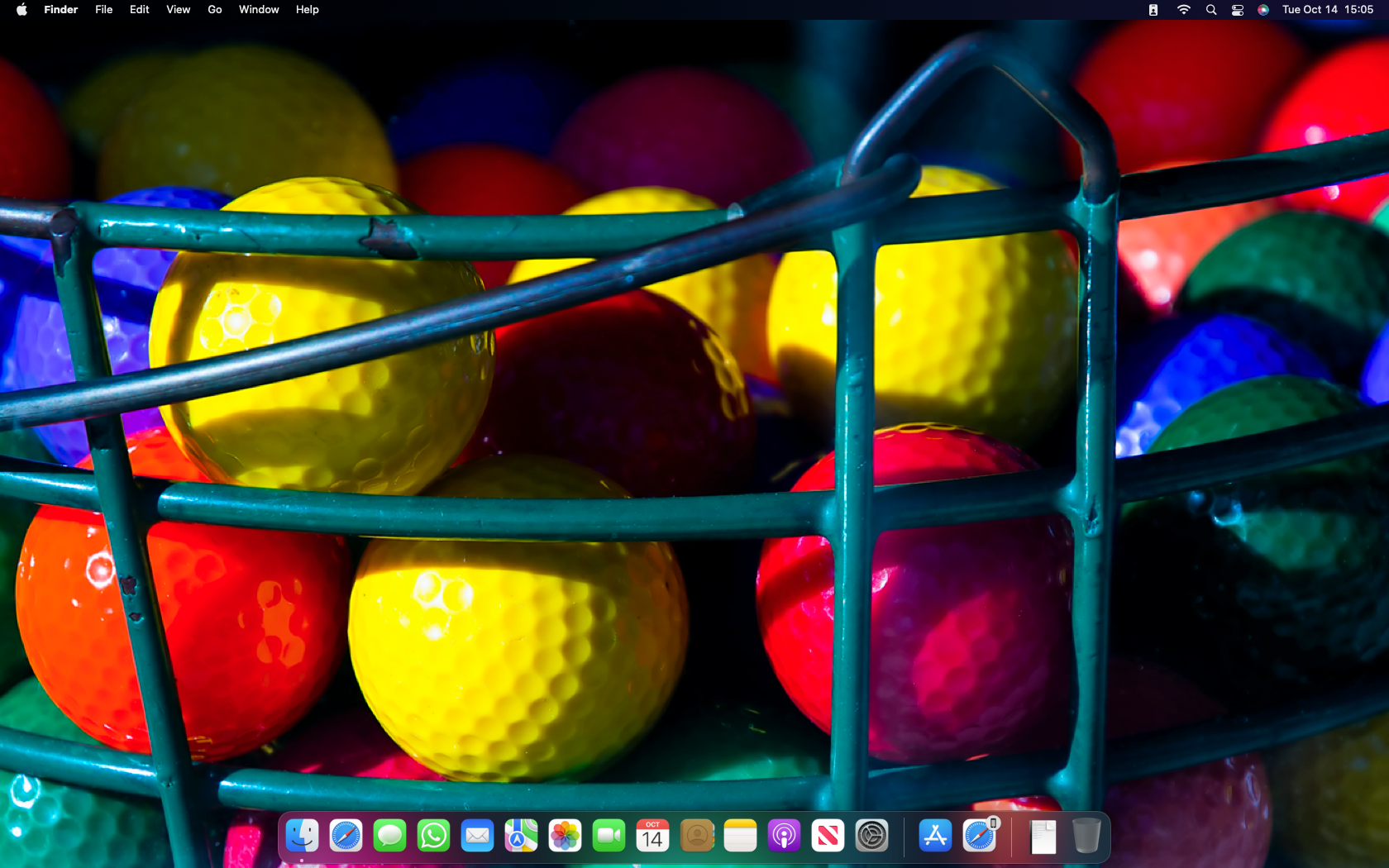Launch Safari from the Dock
Screen dimensions: 1389x868
[x=346, y=836]
